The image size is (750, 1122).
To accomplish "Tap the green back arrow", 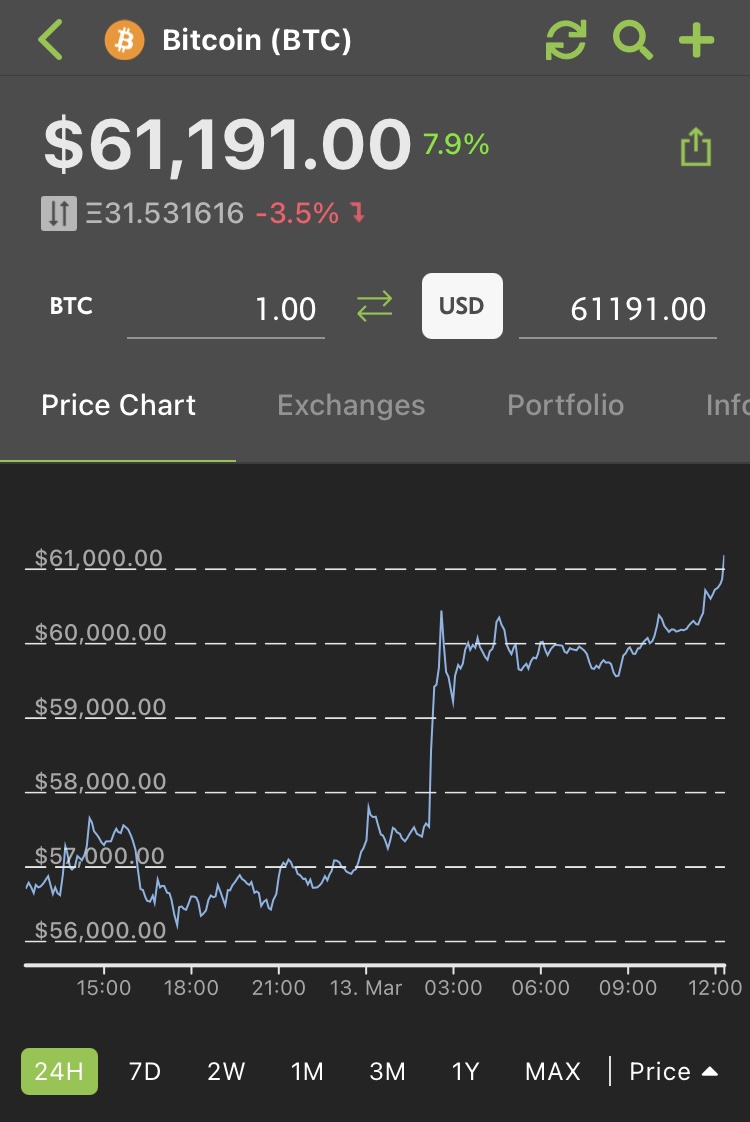I will click(x=50, y=41).
